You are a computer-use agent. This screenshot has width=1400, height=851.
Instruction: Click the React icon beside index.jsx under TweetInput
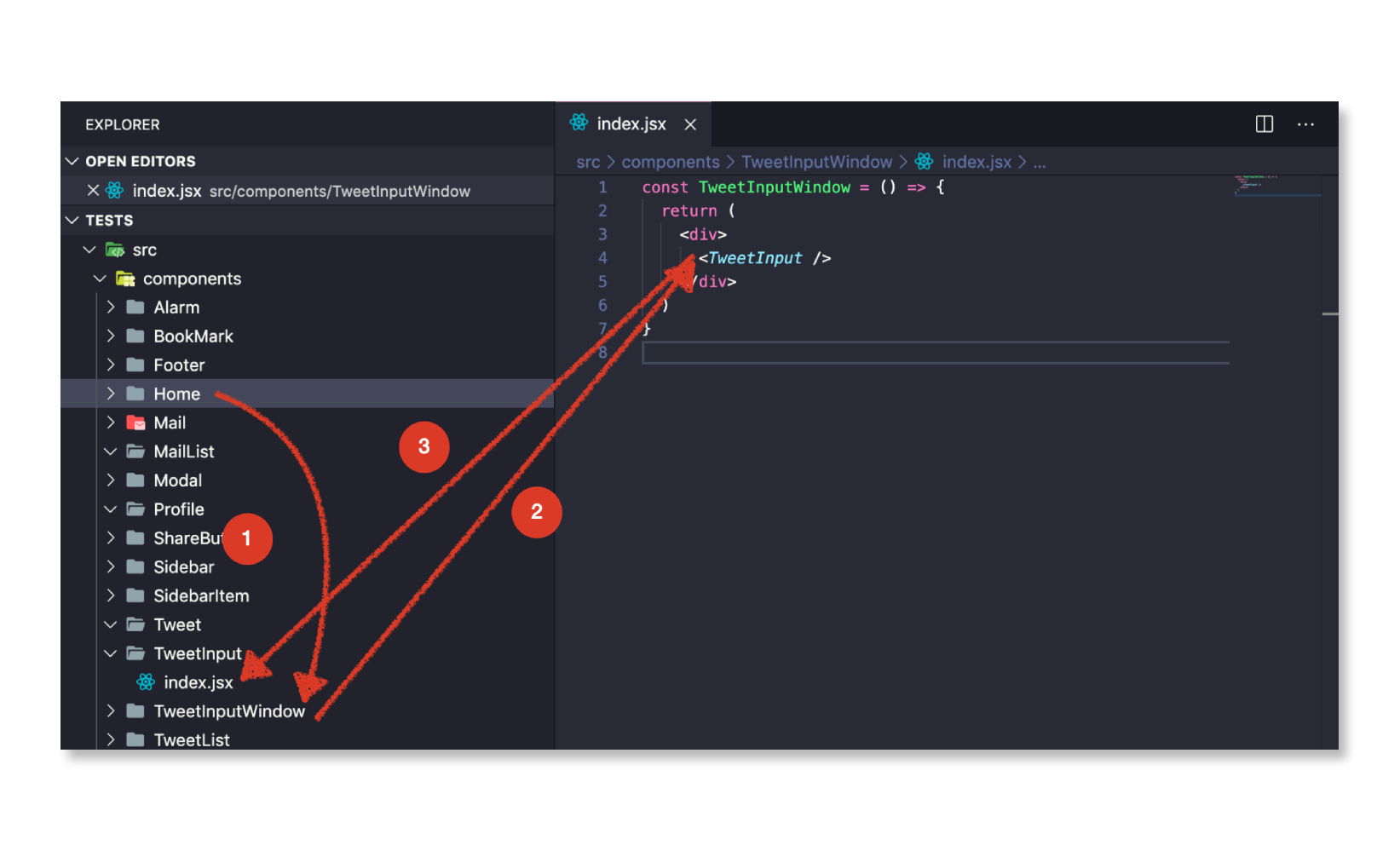[146, 682]
